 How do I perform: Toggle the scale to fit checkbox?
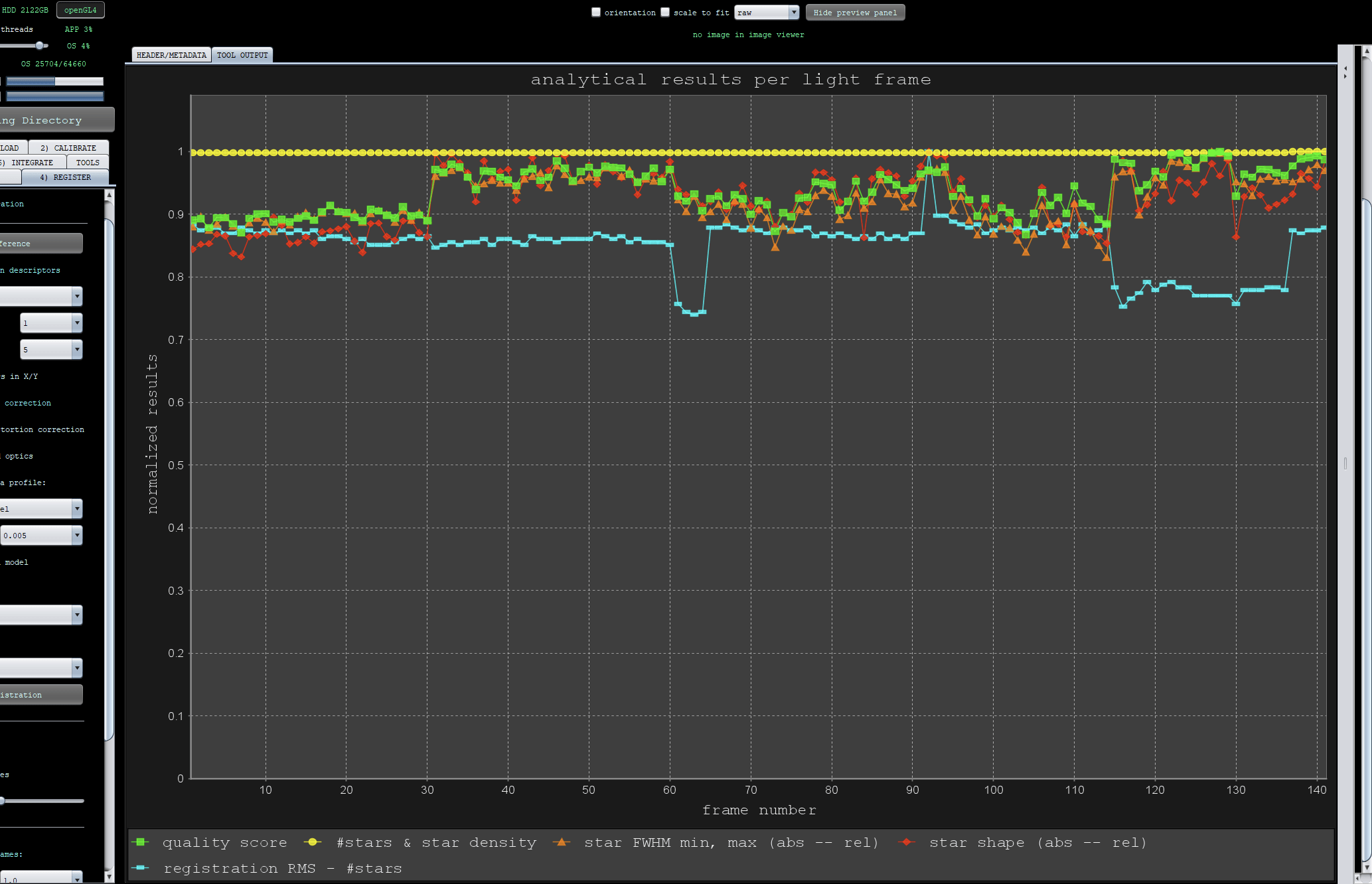(665, 12)
